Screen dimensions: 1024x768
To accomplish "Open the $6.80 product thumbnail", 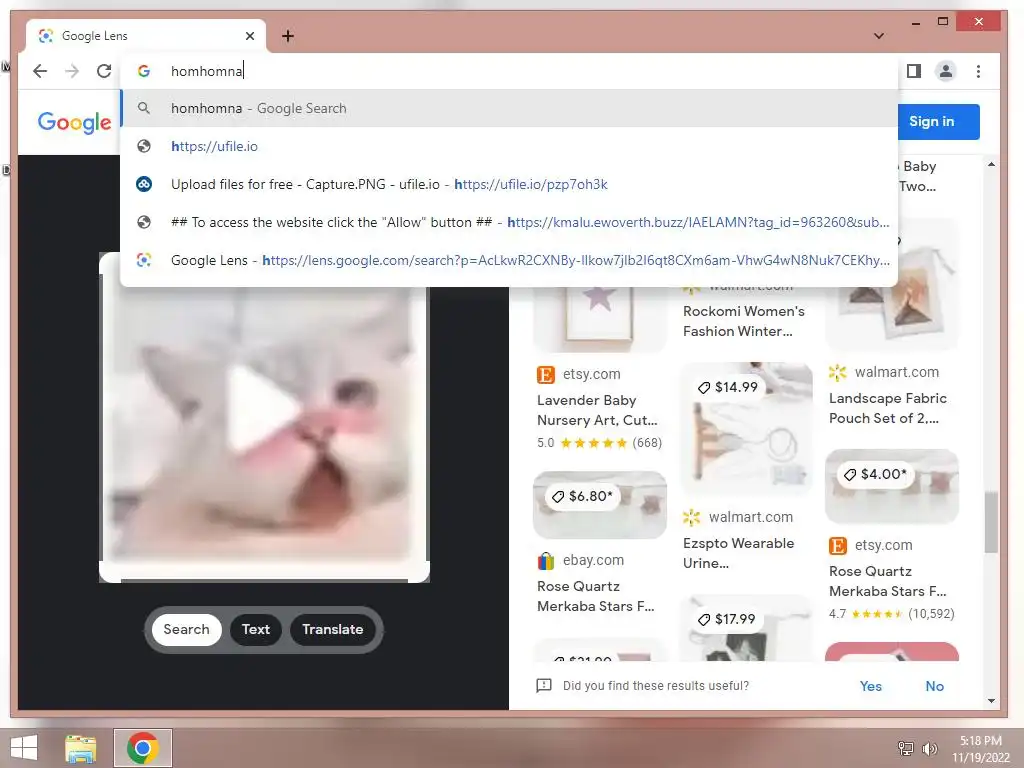I will 600,505.
